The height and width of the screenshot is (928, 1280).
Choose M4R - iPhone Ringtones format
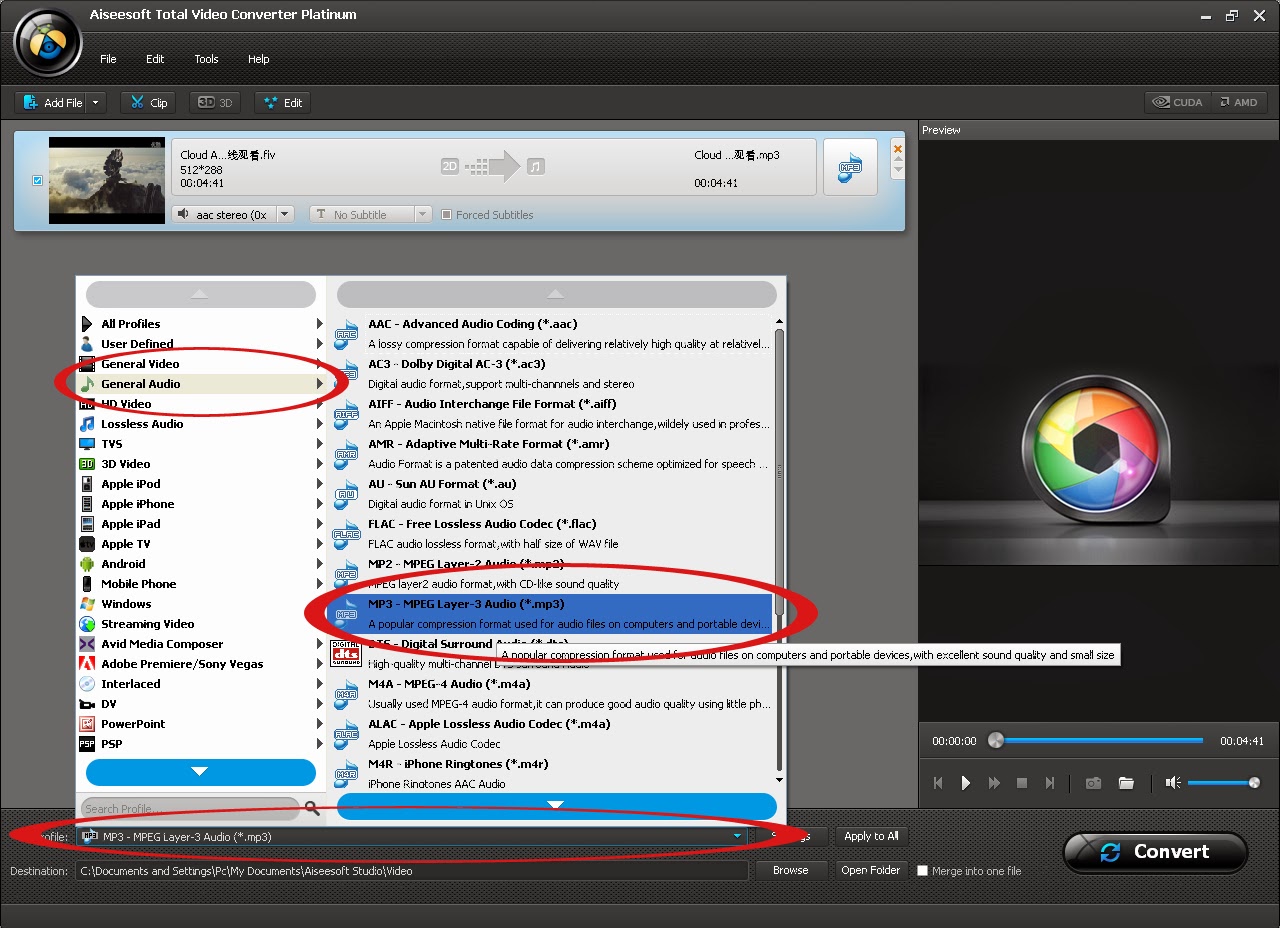552,774
